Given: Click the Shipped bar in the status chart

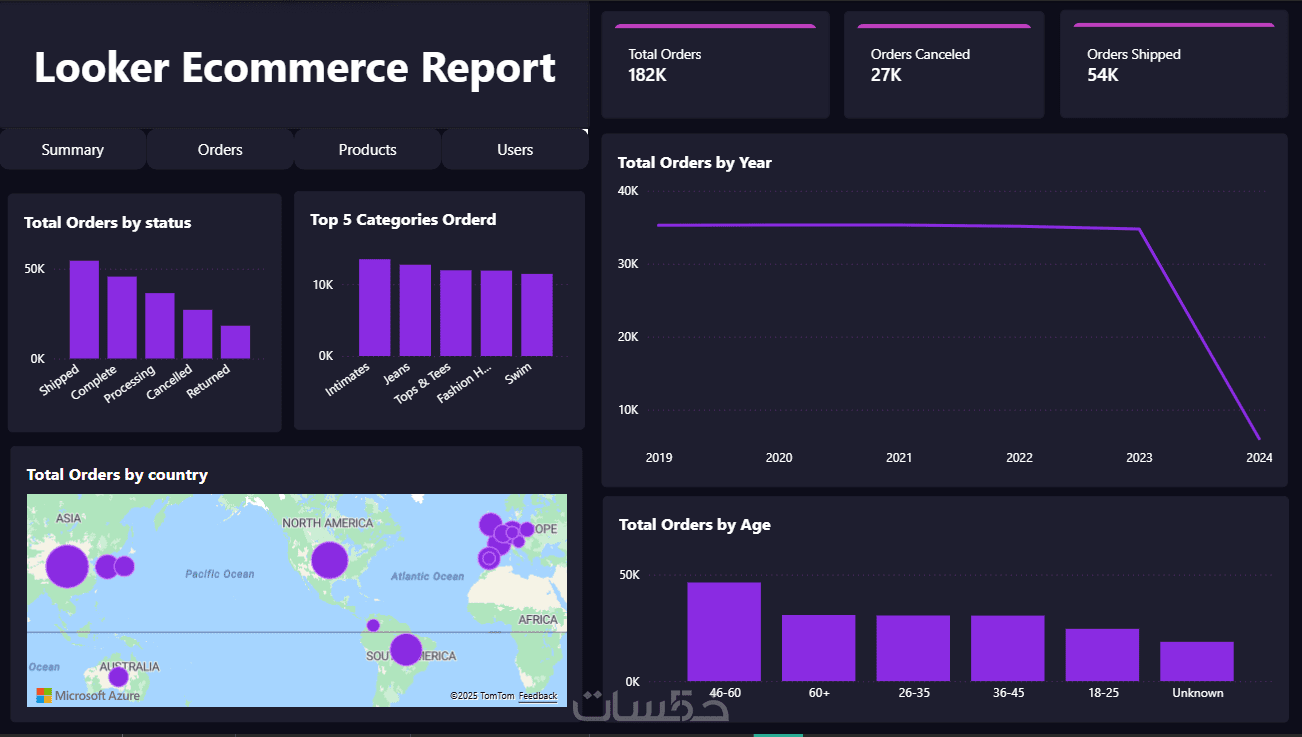Looking at the screenshot, I should pyautogui.click(x=84, y=309).
